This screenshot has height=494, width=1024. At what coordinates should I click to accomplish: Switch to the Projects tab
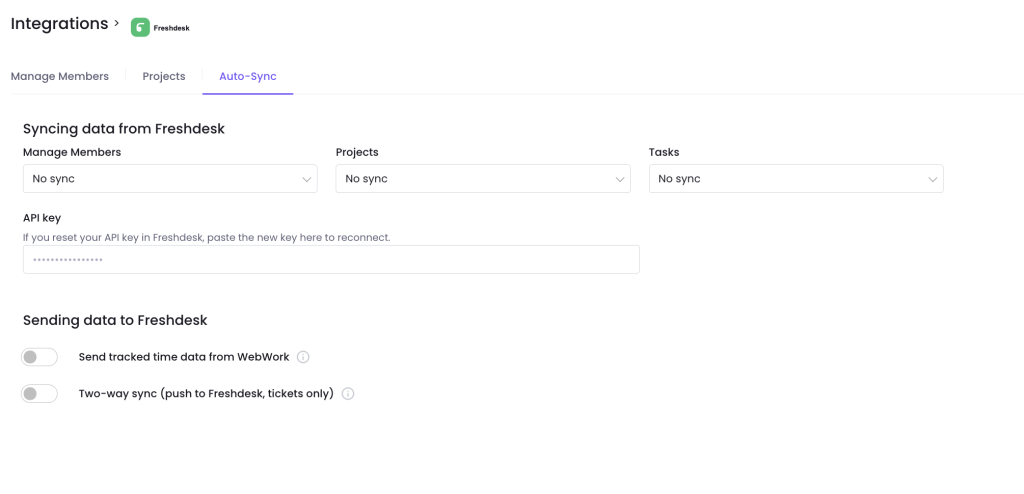[164, 76]
